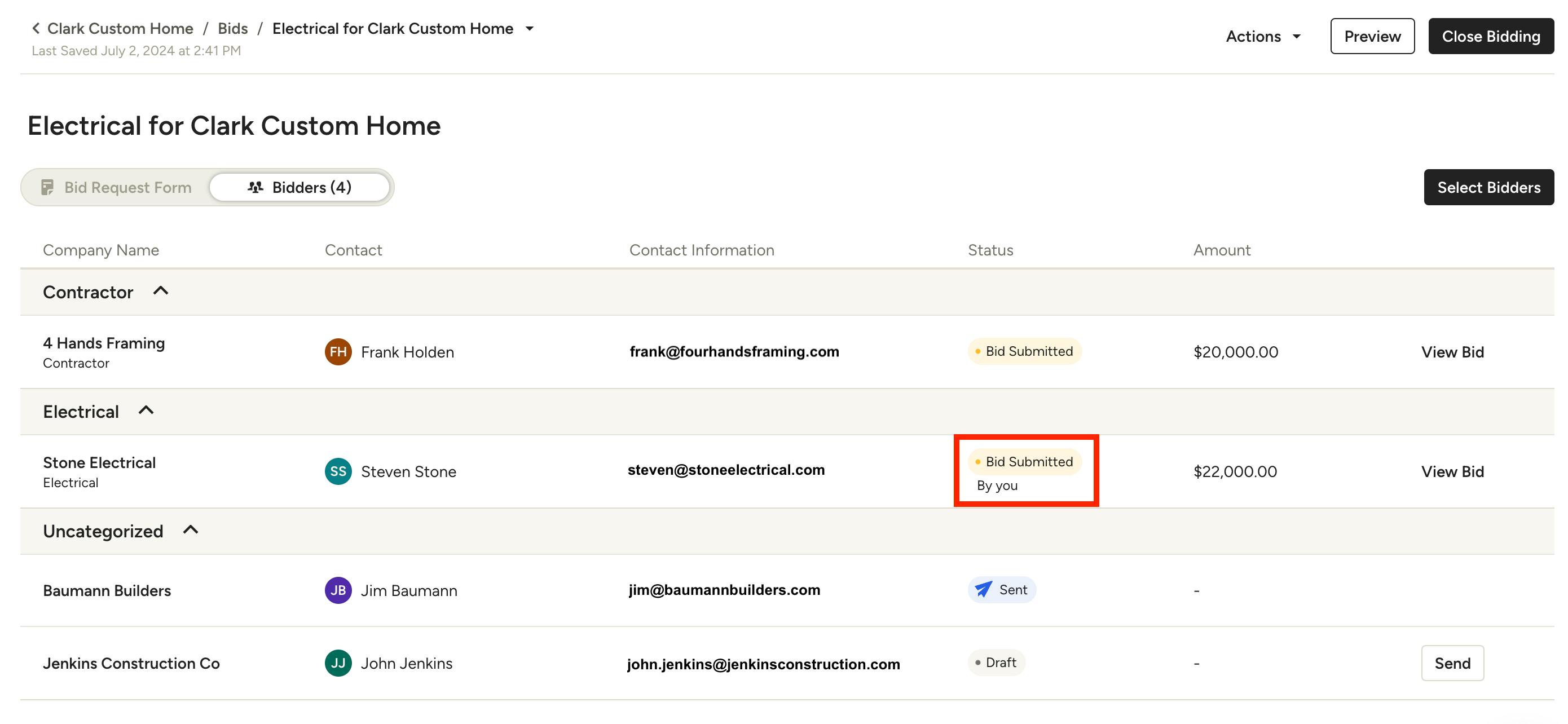Click Frank Holden's FH avatar
The width and height of the screenshot is (1568, 724).
click(338, 352)
